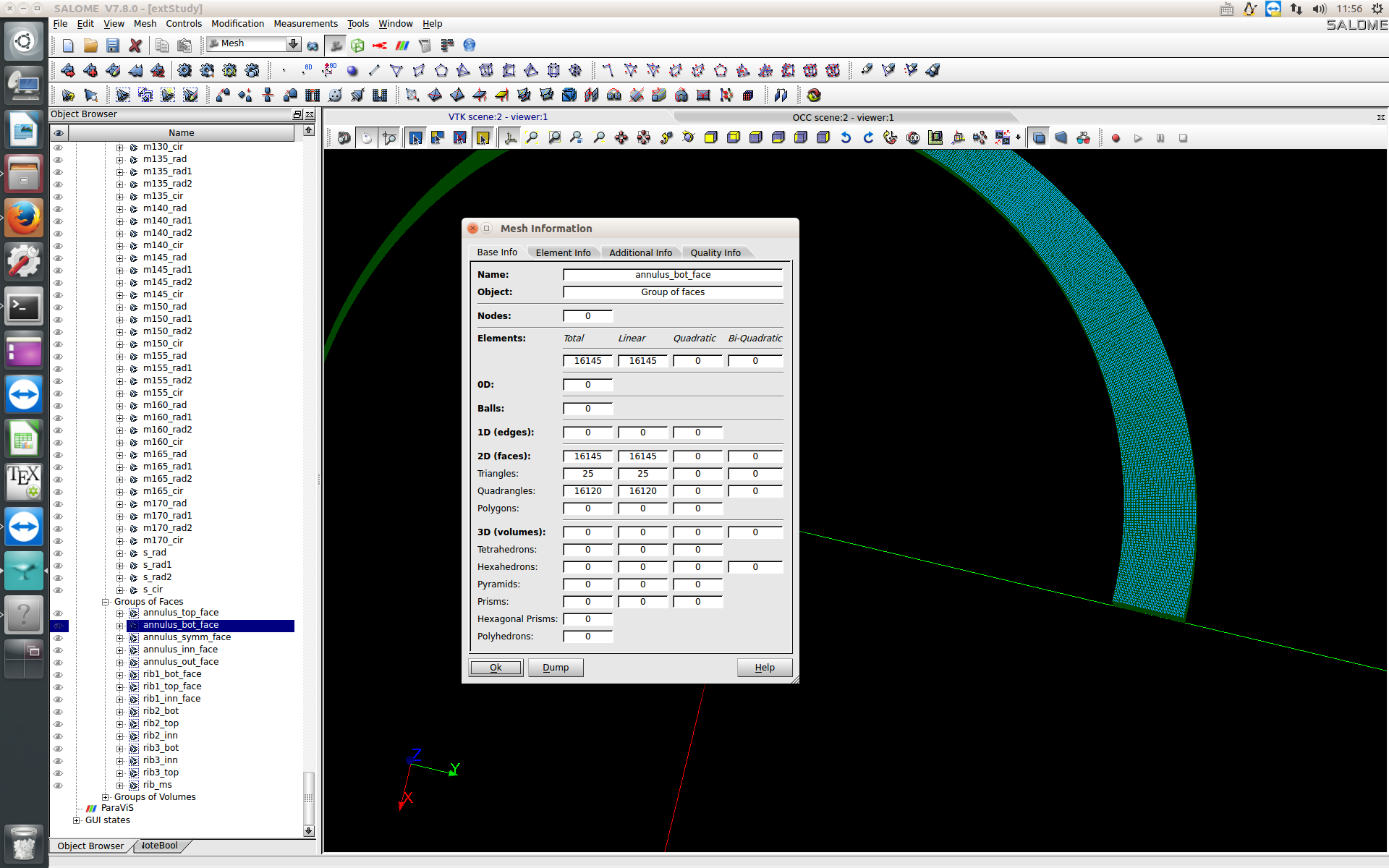The width and height of the screenshot is (1389, 868).
Task: Click the viewer Pan tool icon
Action: 621,138
